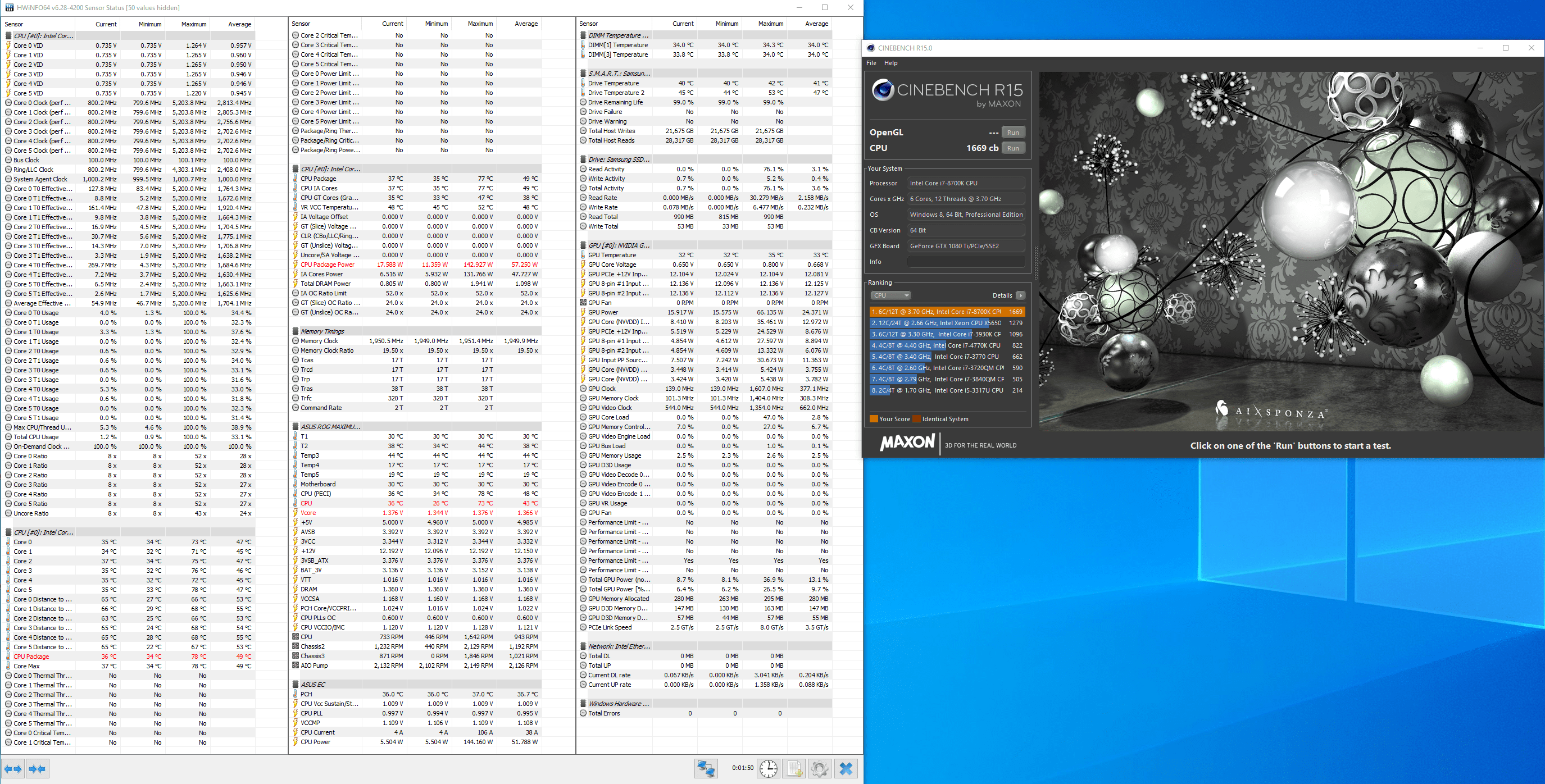Click the GFX Board GeForce GTX 1080 Ti field
The image size is (1545, 784).
[966, 246]
